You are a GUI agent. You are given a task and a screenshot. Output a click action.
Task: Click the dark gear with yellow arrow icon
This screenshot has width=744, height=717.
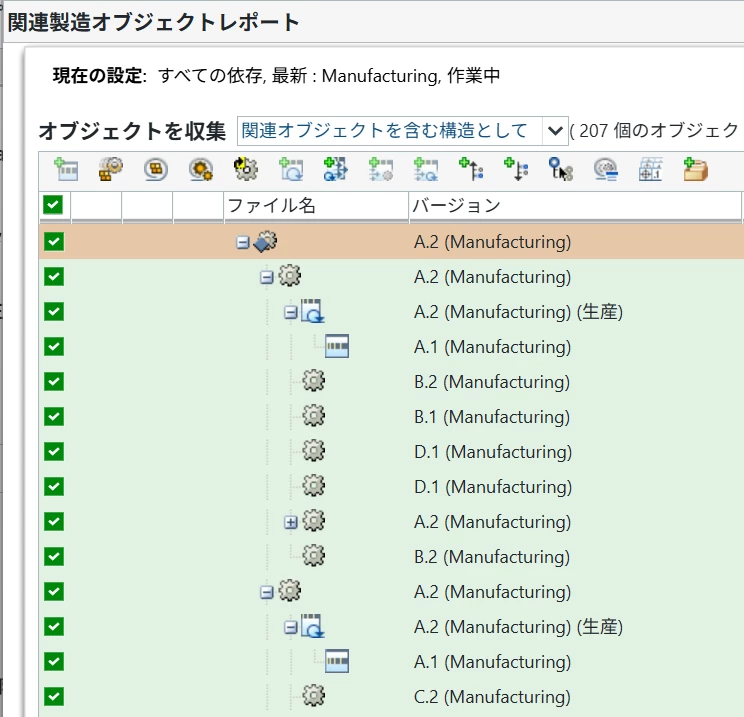(246, 169)
